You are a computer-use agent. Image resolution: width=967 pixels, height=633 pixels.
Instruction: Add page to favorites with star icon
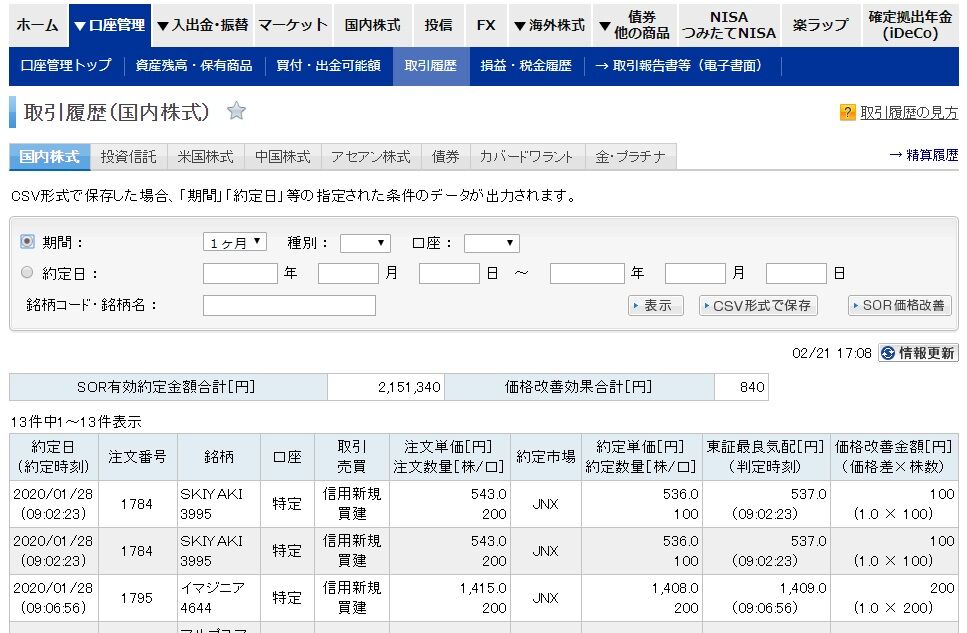[236, 111]
